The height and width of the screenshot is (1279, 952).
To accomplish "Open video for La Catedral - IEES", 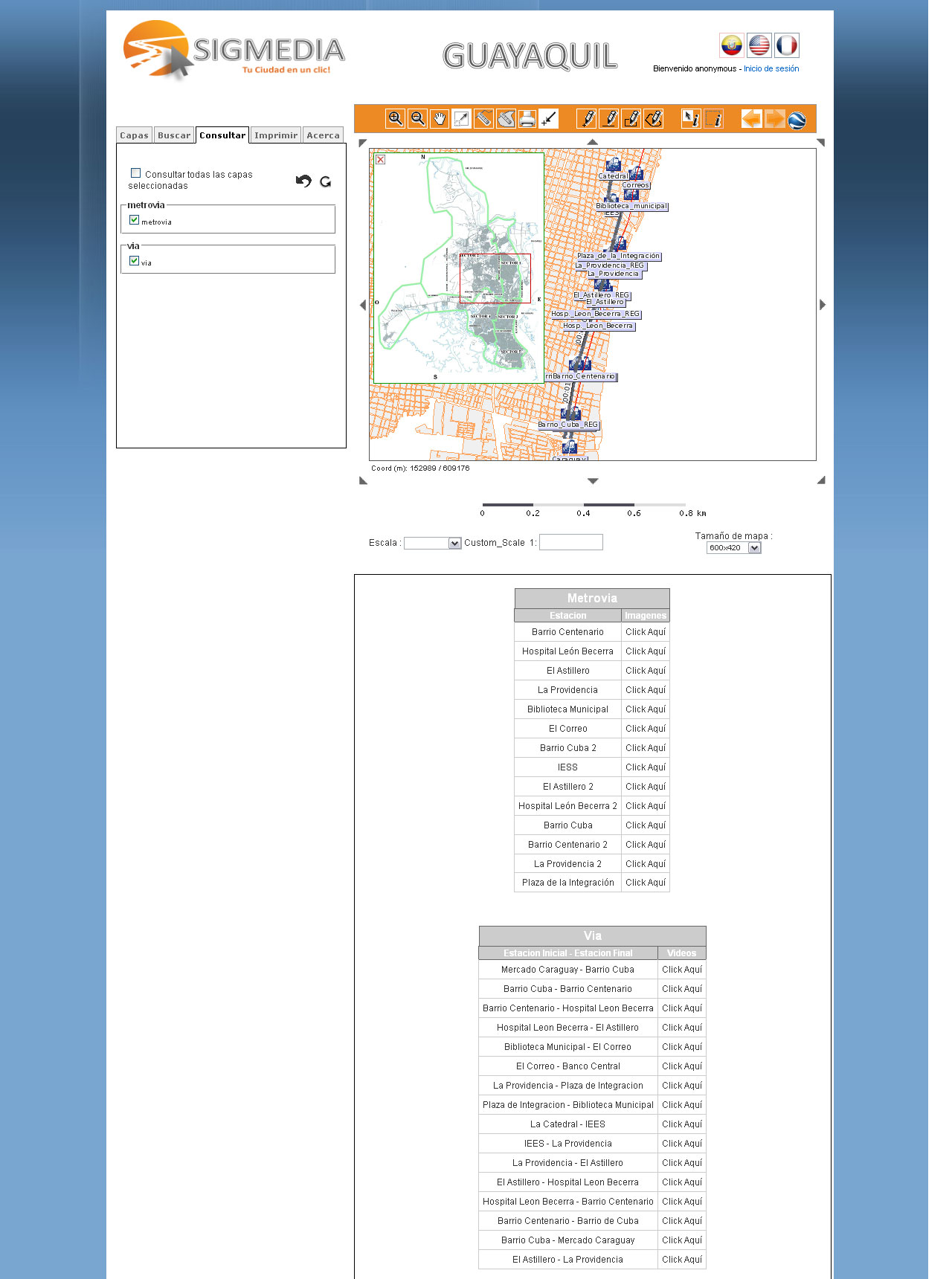I will pos(682,1124).
